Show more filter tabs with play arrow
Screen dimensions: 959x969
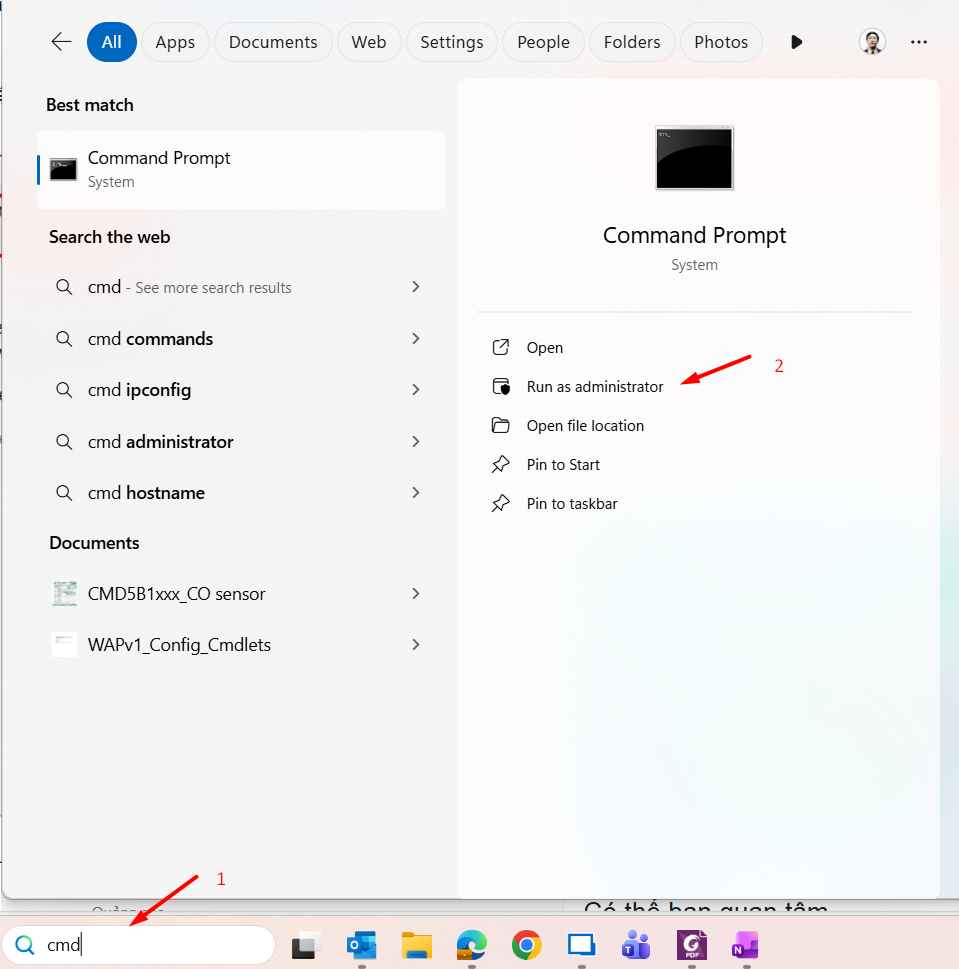(796, 42)
